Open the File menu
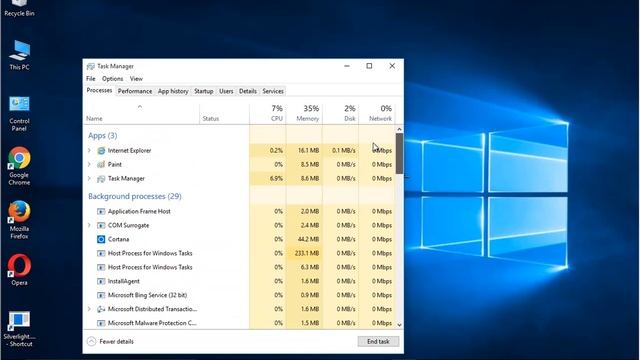 (91, 78)
